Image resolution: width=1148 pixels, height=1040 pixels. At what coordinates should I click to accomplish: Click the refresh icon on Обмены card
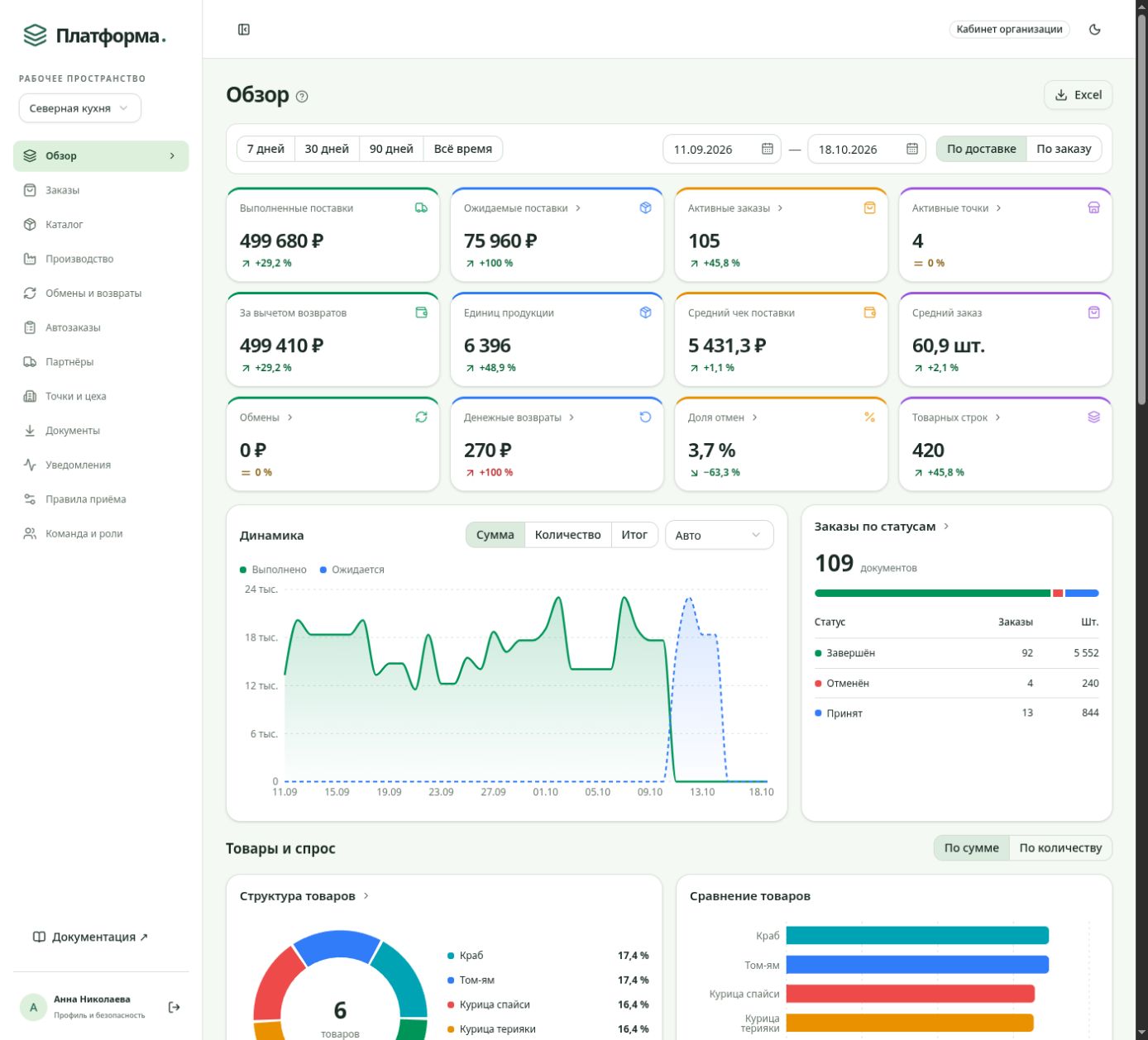pos(421,417)
